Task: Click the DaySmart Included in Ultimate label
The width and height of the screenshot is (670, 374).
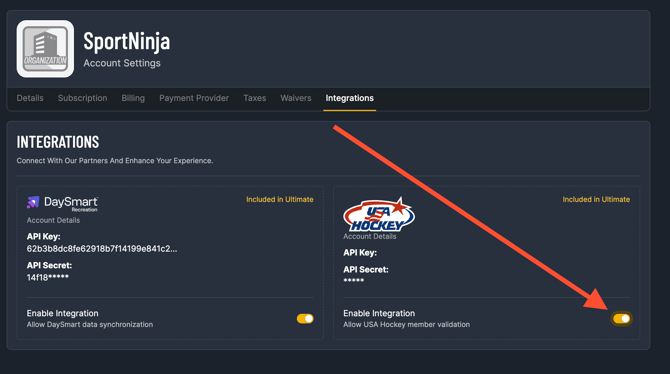Action: click(279, 200)
